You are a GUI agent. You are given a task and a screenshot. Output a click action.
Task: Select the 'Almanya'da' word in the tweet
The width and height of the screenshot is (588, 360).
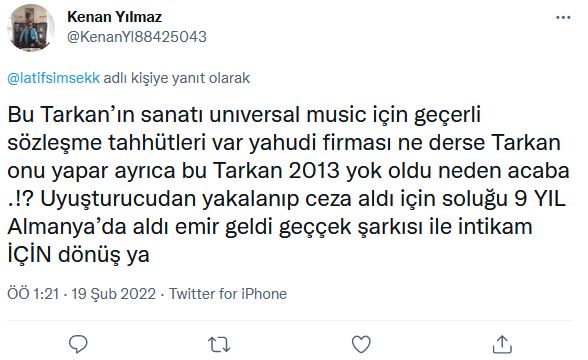point(66,227)
